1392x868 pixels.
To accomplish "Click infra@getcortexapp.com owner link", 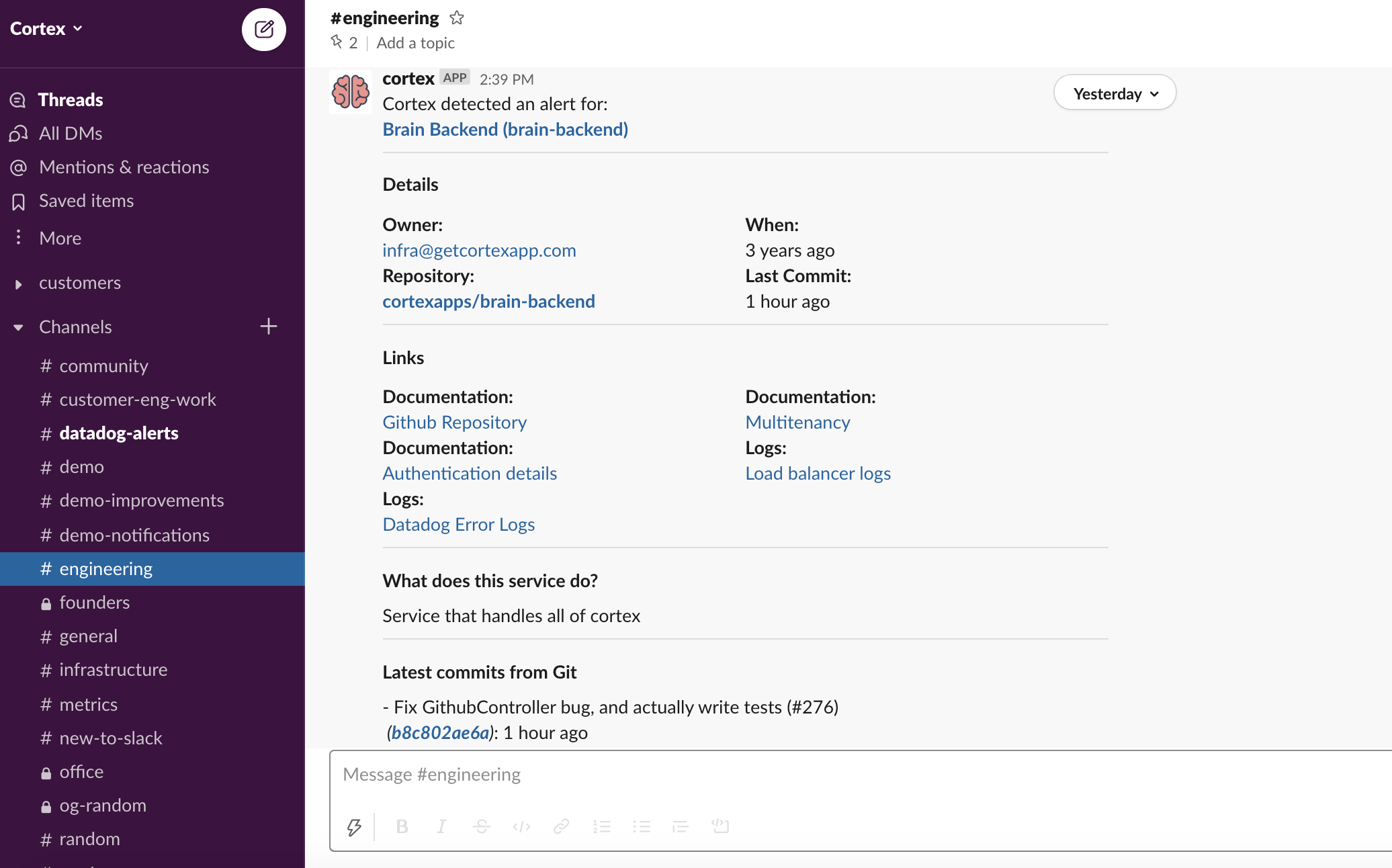I will 479,251.
